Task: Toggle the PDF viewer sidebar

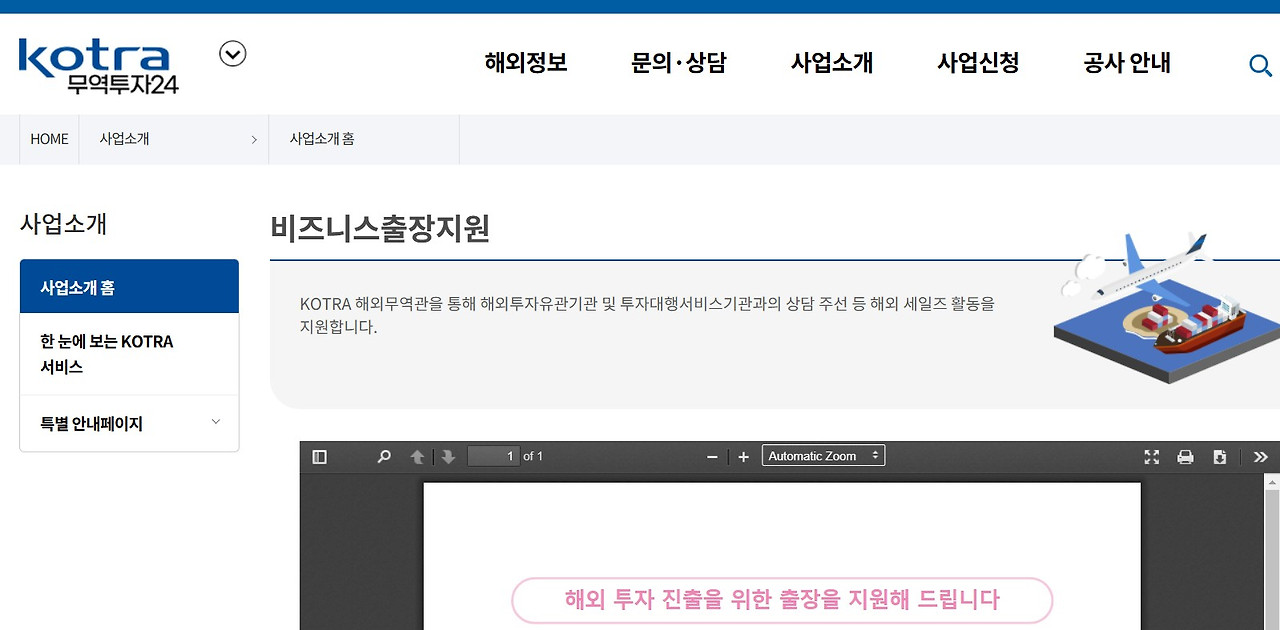Action: [x=320, y=457]
